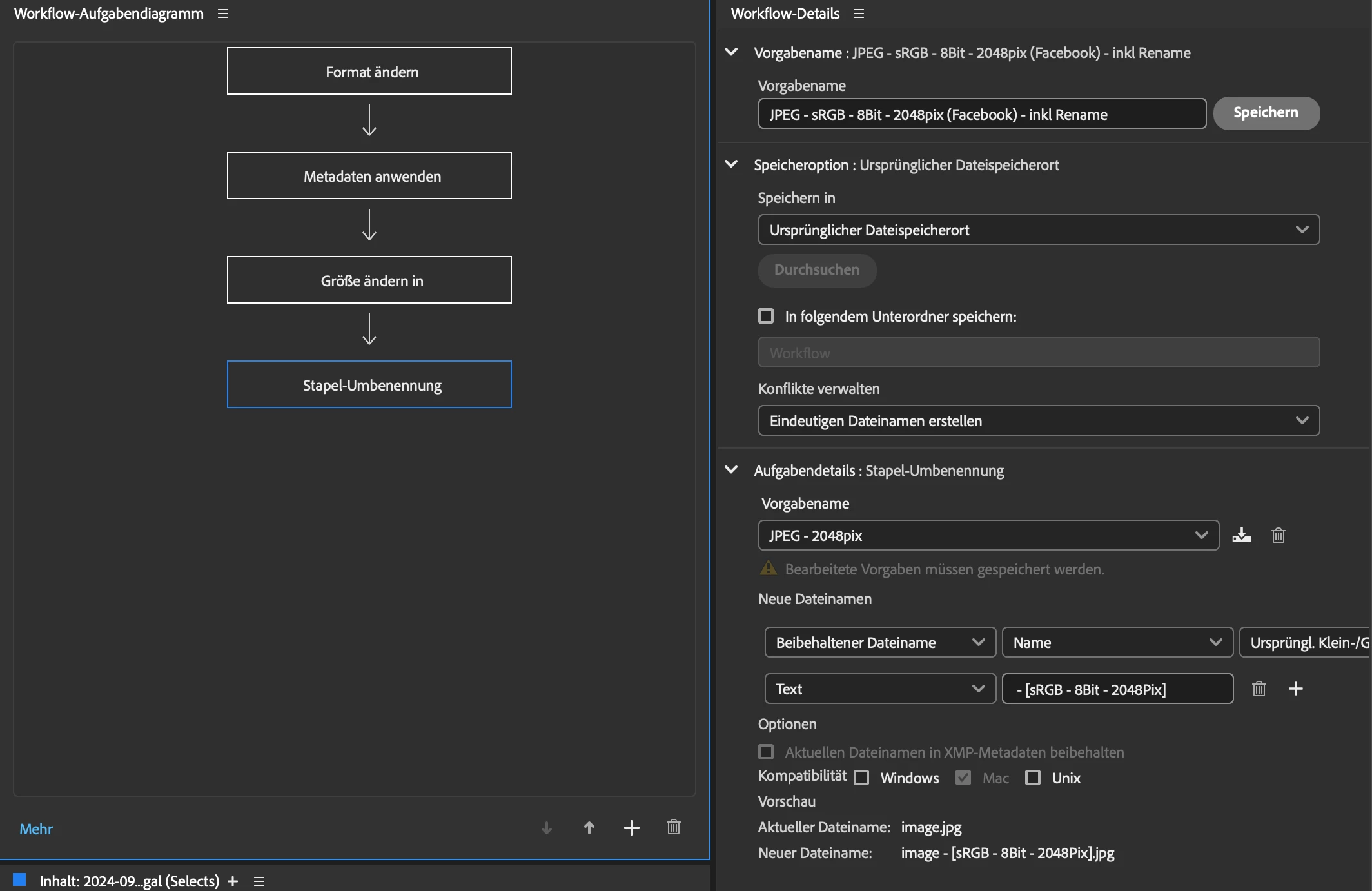Click the Speichern button

(1266, 113)
